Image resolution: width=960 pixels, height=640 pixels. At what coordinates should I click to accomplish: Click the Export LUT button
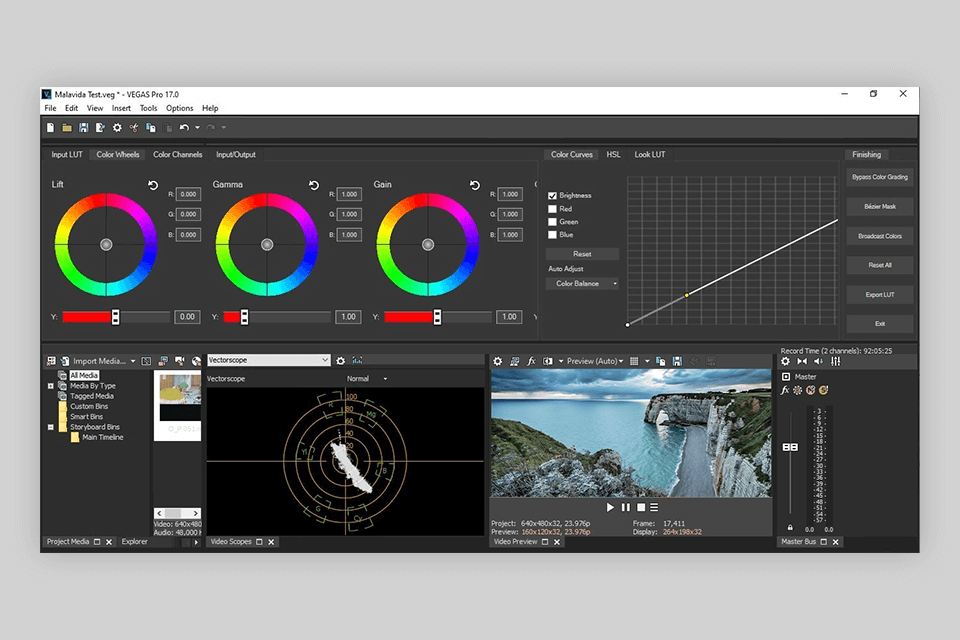(x=880, y=295)
